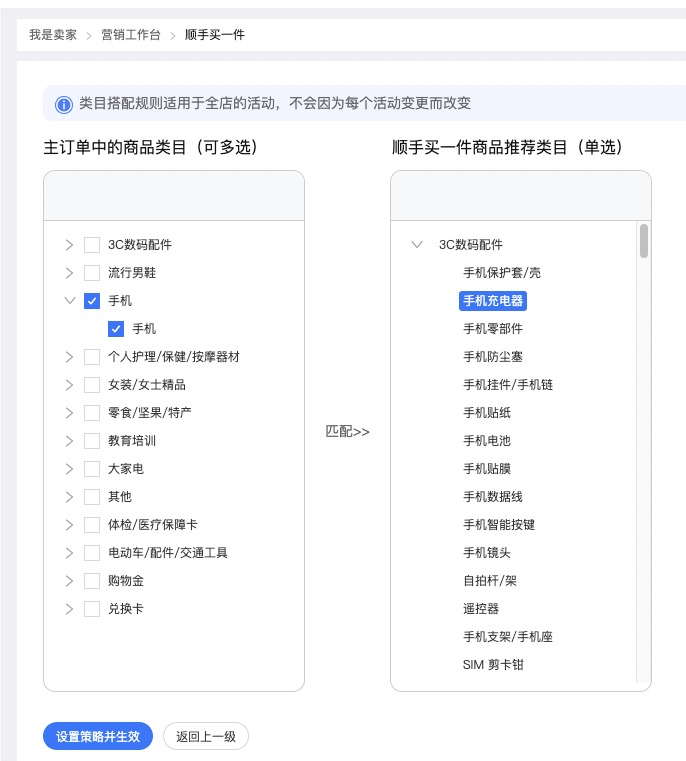This screenshot has width=686, height=761.
Task: Check the 教育培训 checkbox
Action: 92,441
